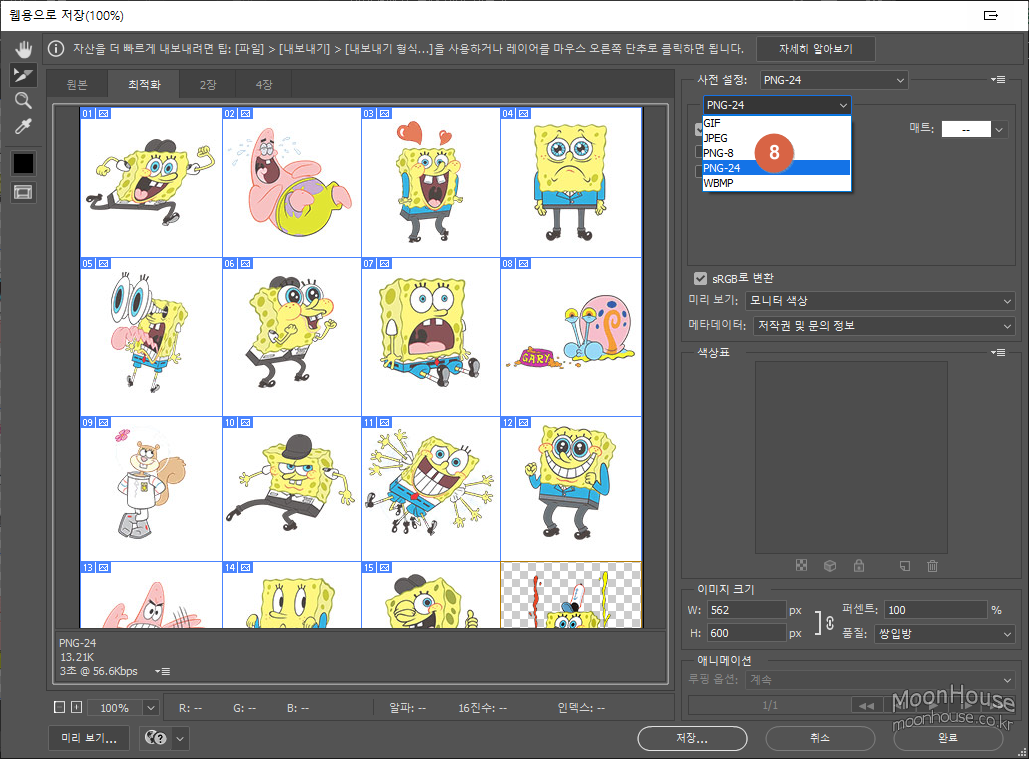
Task: Select slice 08 Gary the snail
Action: [571, 337]
